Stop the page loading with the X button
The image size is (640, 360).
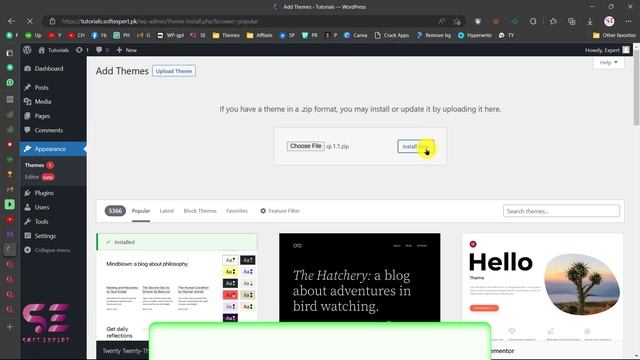point(30,21)
